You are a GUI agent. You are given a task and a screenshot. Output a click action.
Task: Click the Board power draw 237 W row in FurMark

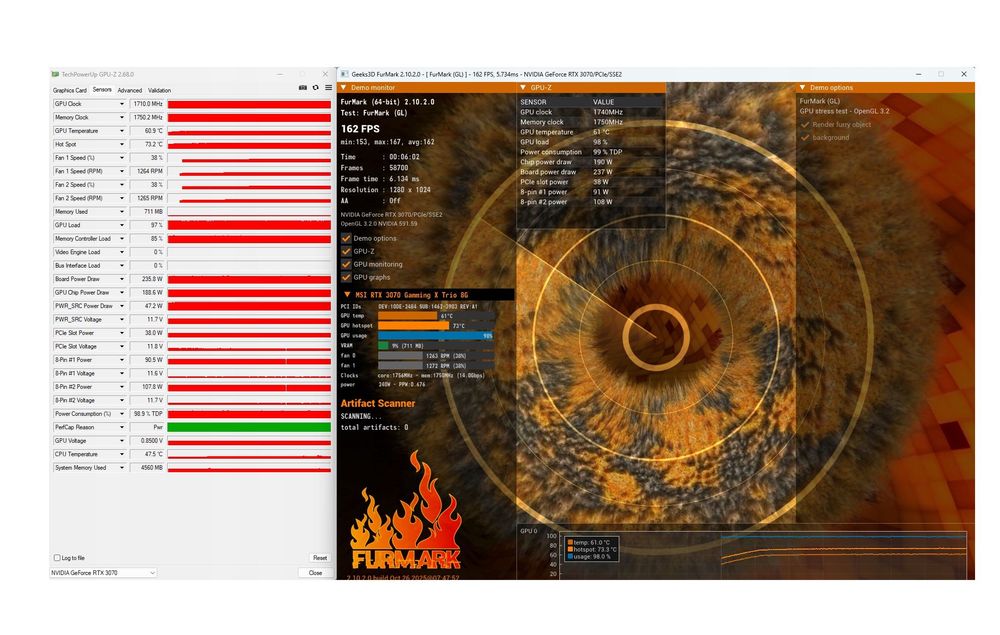coord(591,172)
